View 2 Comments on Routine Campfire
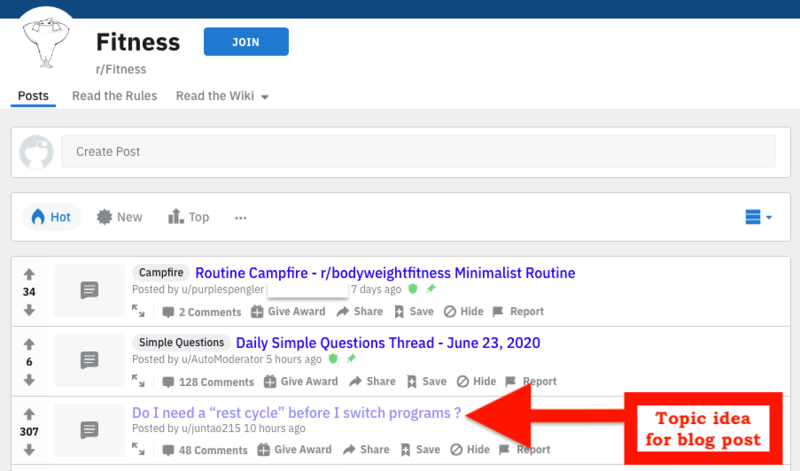 [x=202, y=312]
